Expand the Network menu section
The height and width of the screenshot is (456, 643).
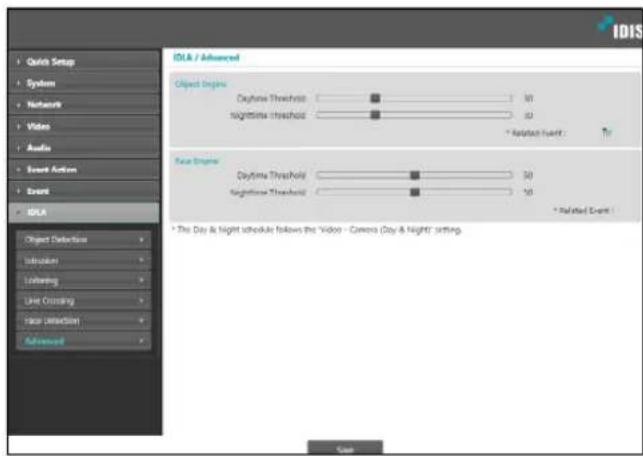click(x=84, y=105)
